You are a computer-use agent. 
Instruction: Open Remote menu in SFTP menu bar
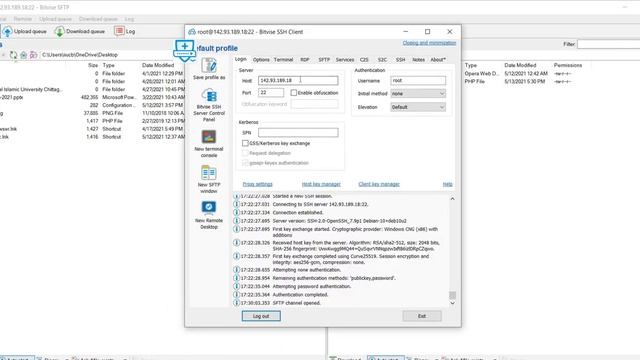pos(22,19)
